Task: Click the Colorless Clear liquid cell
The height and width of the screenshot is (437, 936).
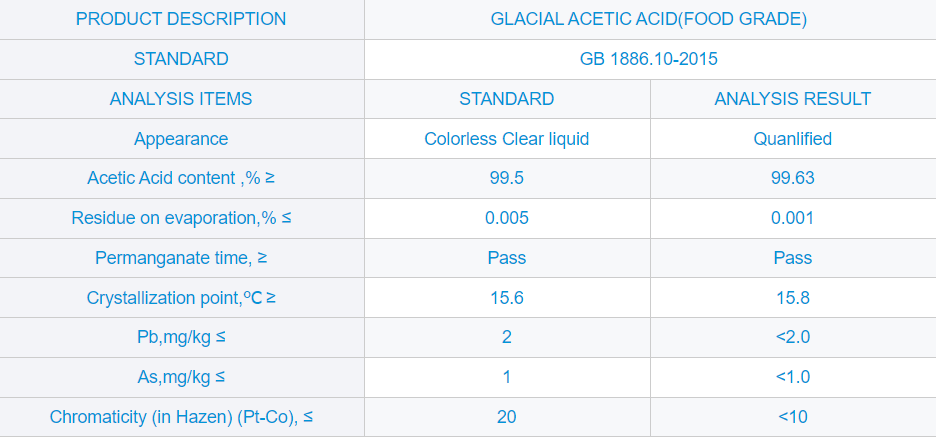Action: coord(507,139)
